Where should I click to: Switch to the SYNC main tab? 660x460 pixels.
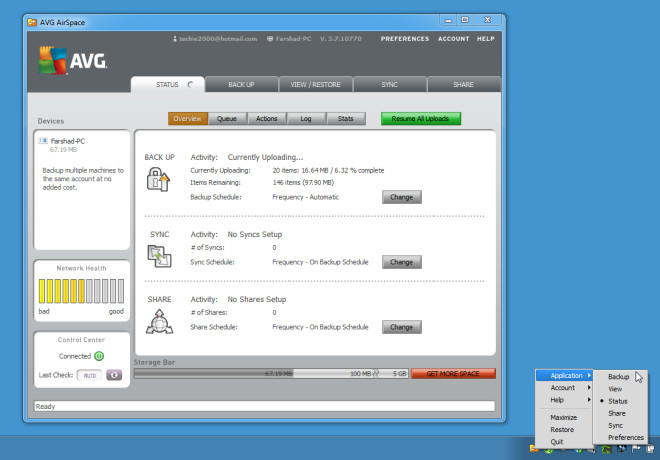tap(390, 85)
